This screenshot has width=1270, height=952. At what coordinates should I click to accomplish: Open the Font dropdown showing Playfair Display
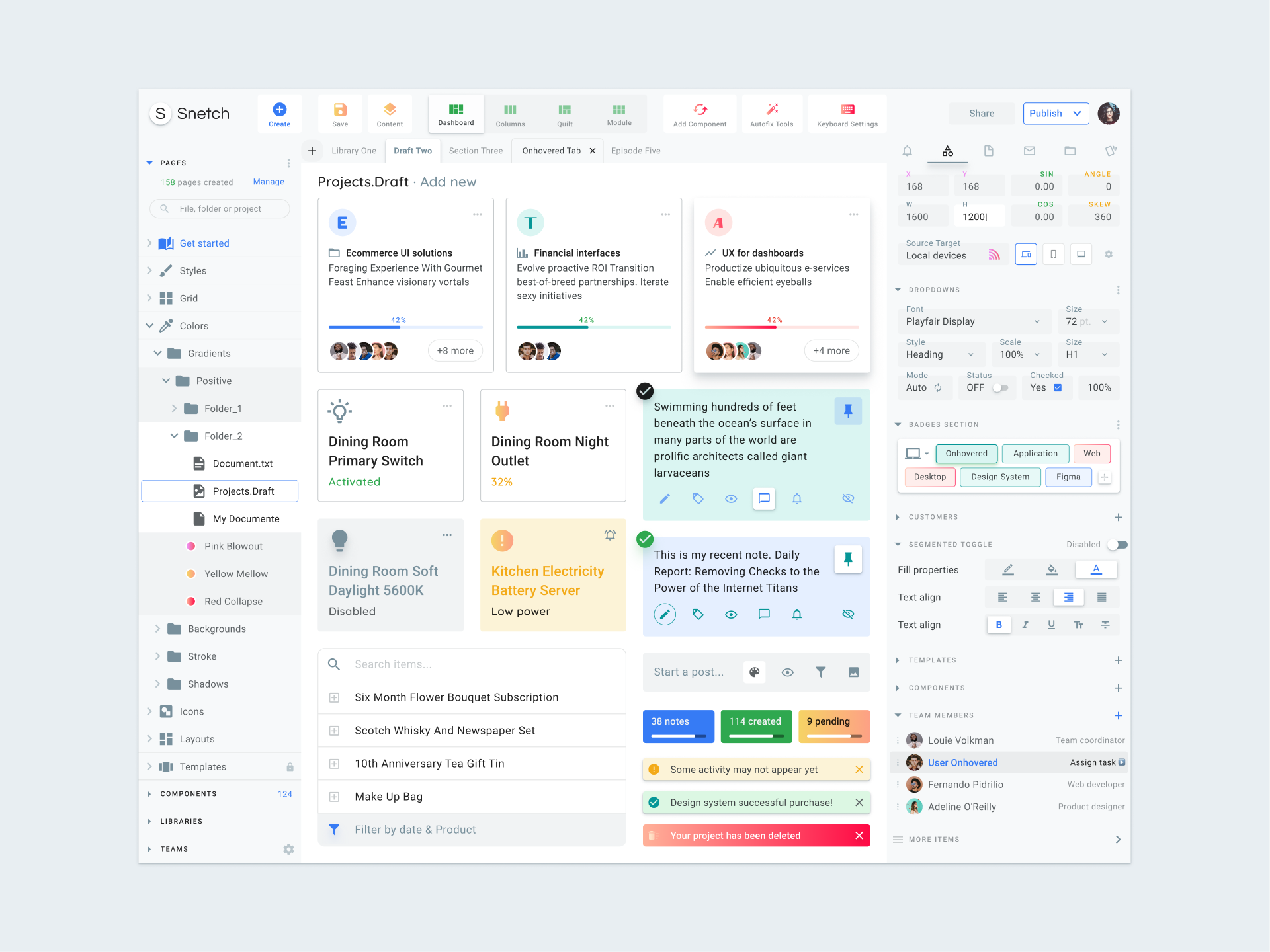pos(974,321)
